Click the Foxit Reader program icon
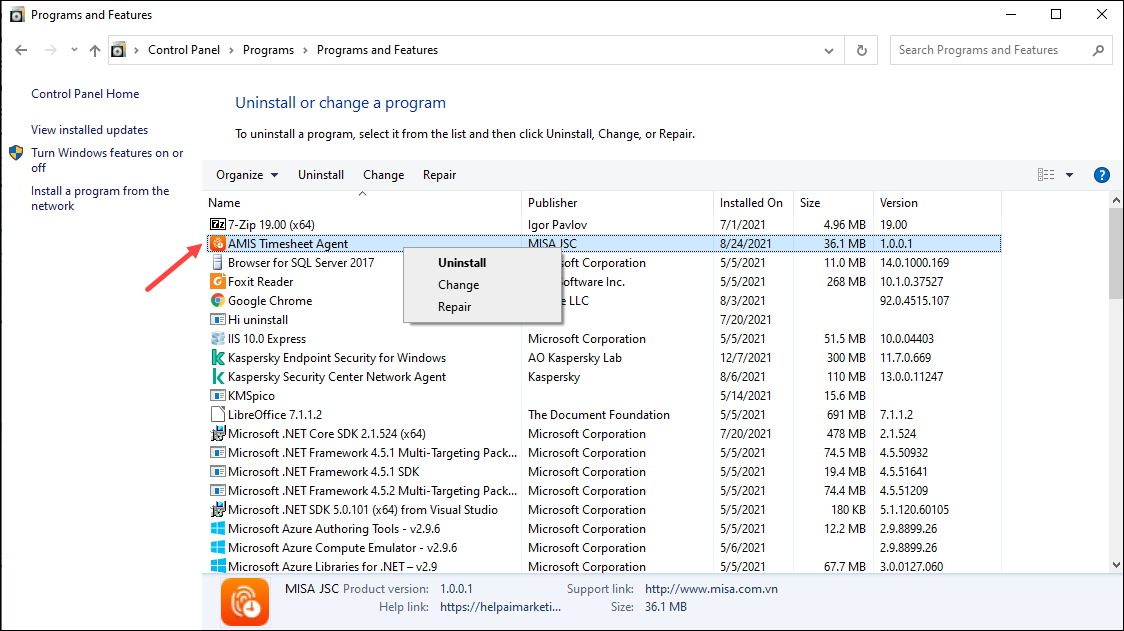 pyautogui.click(x=218, y=282)
